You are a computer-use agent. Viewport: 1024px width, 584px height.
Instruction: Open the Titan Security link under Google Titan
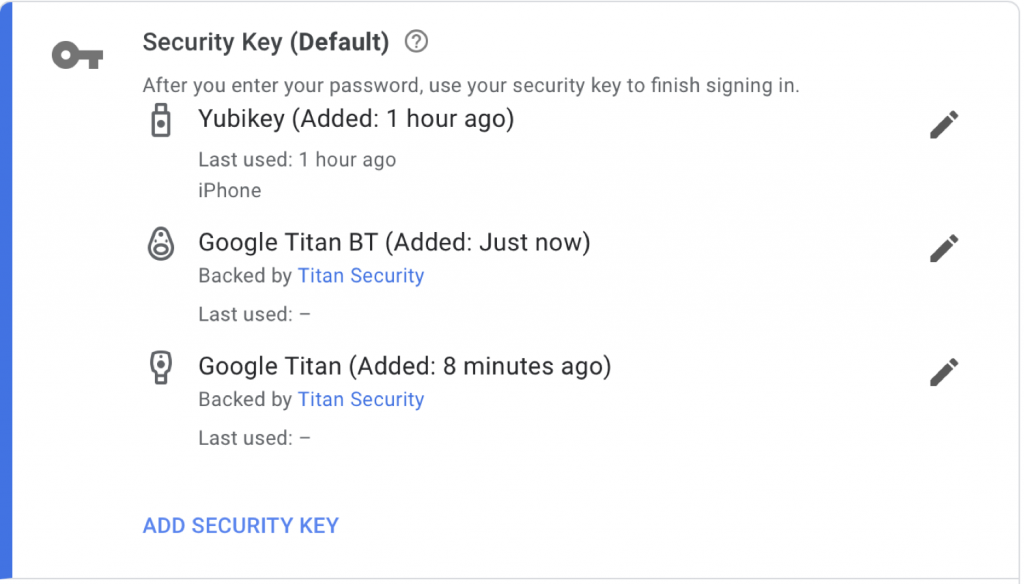click(x=361, y=399)
